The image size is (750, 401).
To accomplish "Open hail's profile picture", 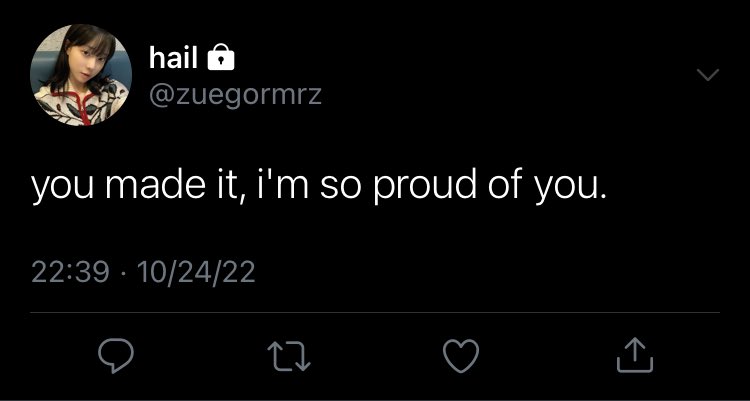I will pos(81,75).
